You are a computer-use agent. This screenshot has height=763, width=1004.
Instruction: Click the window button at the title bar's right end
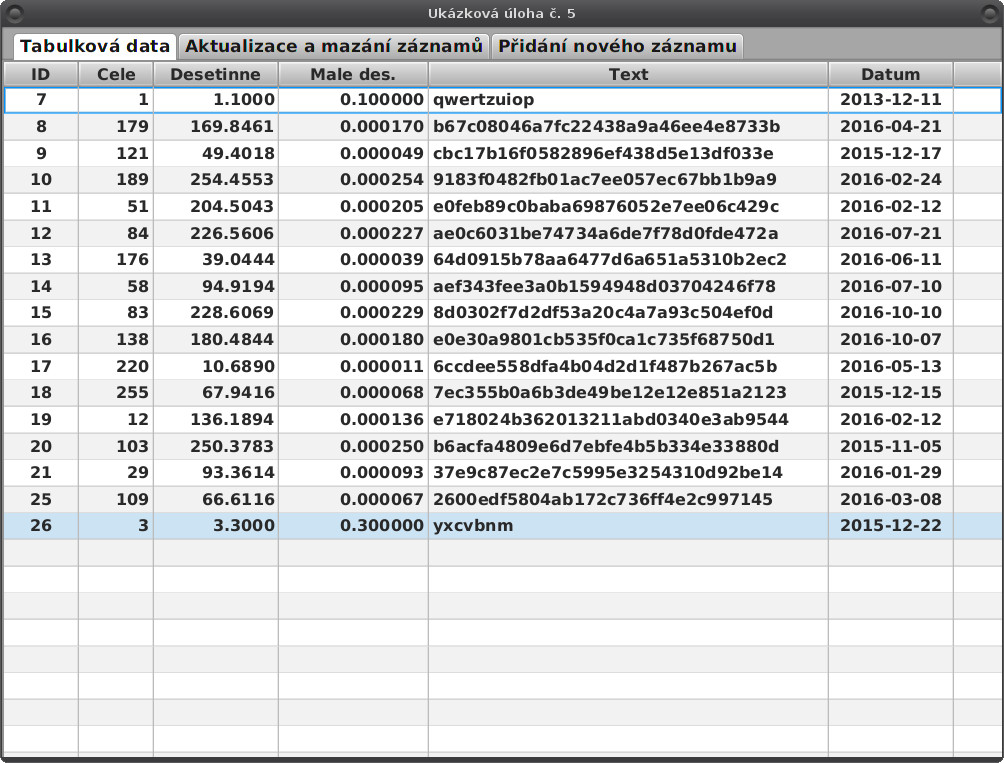click(989, 13)
